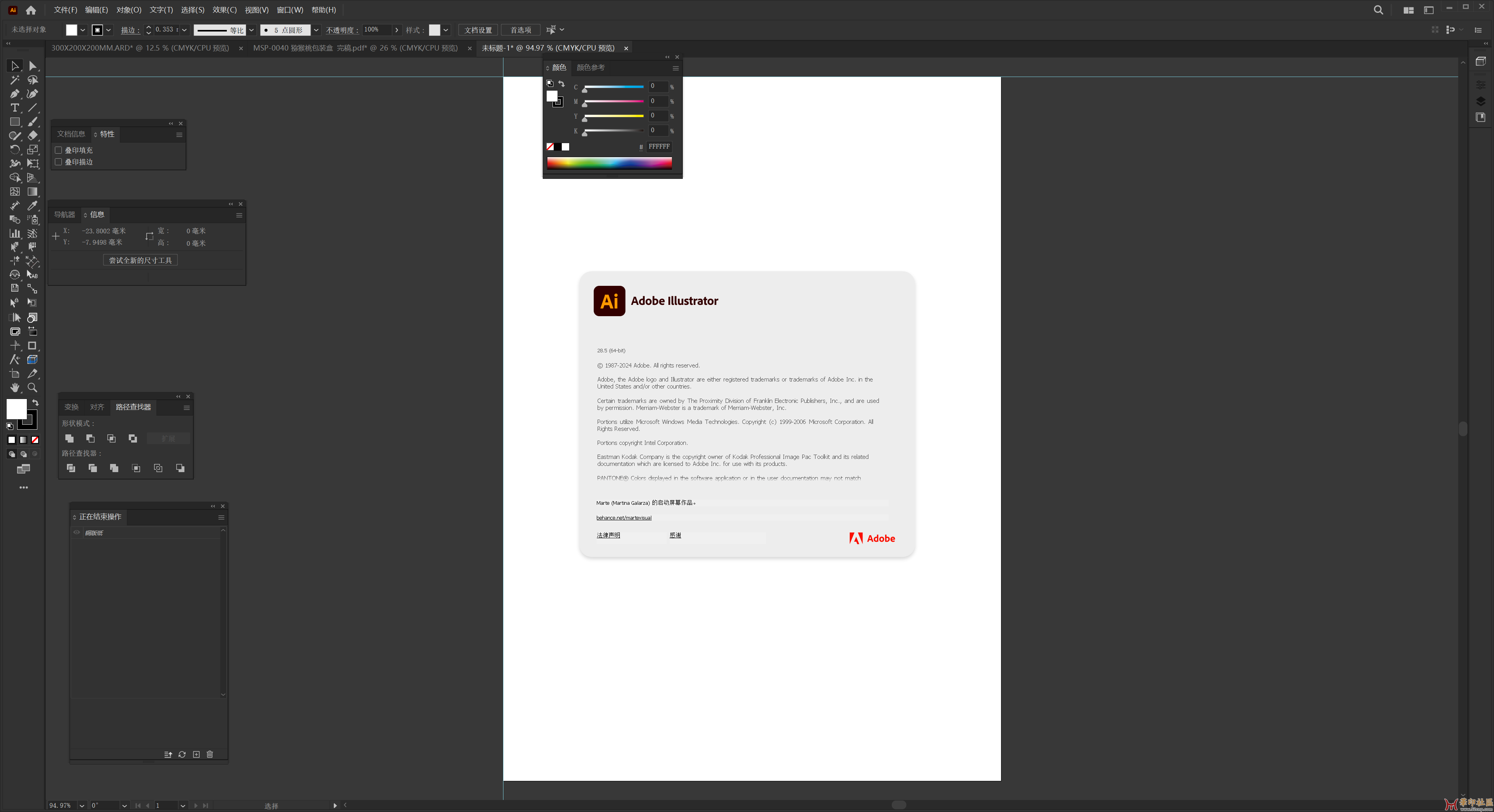The height and width of the screenshot is (812, 1494).
Task: Toggle Draw Behind mode
Action: pyautogui.click(x=23, y=454)
